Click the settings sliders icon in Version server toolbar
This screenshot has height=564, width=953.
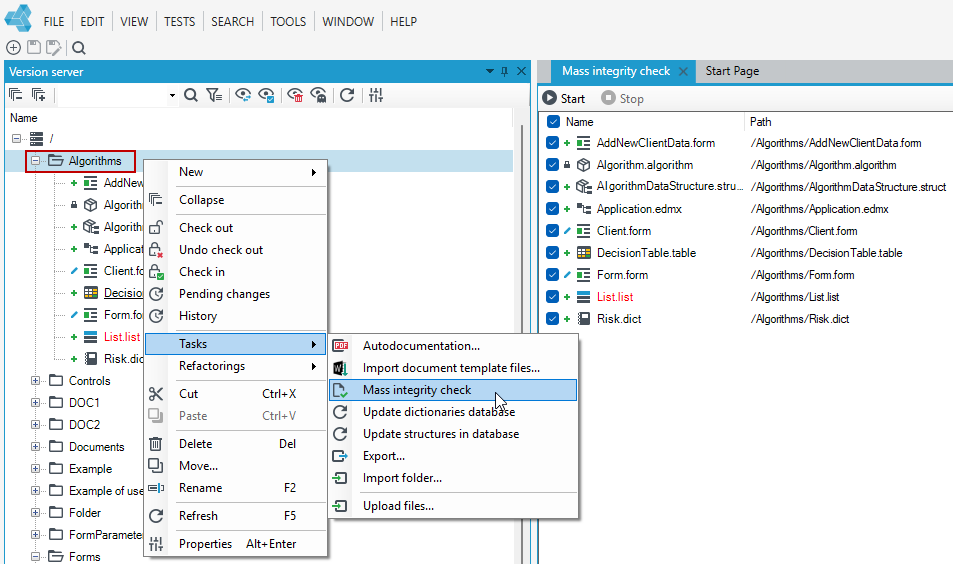(376, 95)
